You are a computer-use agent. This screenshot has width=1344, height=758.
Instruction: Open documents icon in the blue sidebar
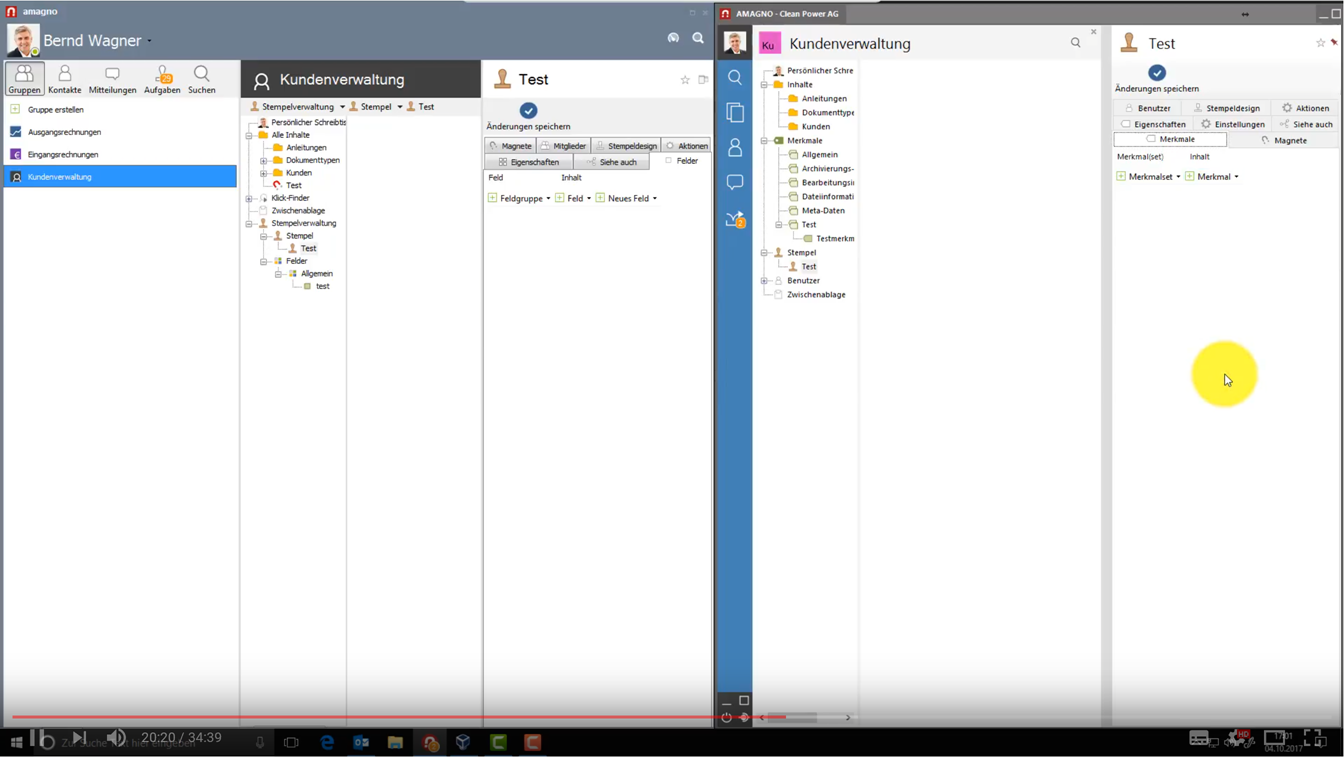[735, 112]
